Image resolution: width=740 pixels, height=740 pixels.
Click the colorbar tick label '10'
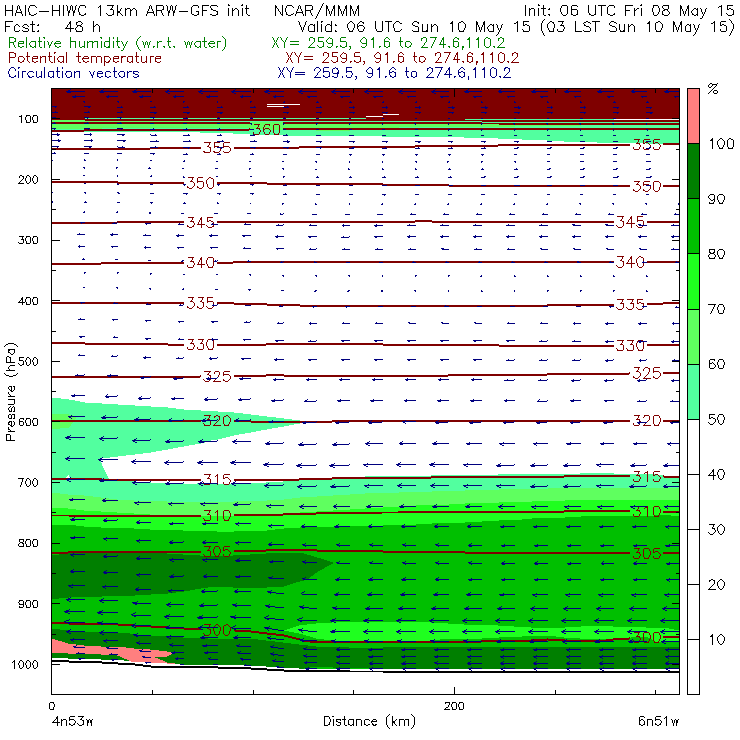(716, 640)
